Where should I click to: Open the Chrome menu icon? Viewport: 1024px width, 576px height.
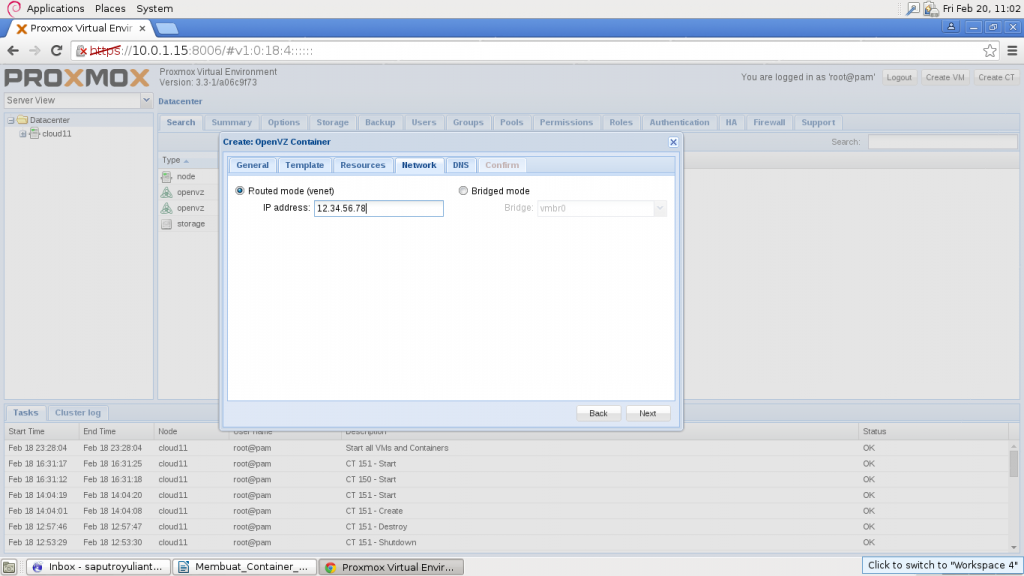coord(1012,50)
